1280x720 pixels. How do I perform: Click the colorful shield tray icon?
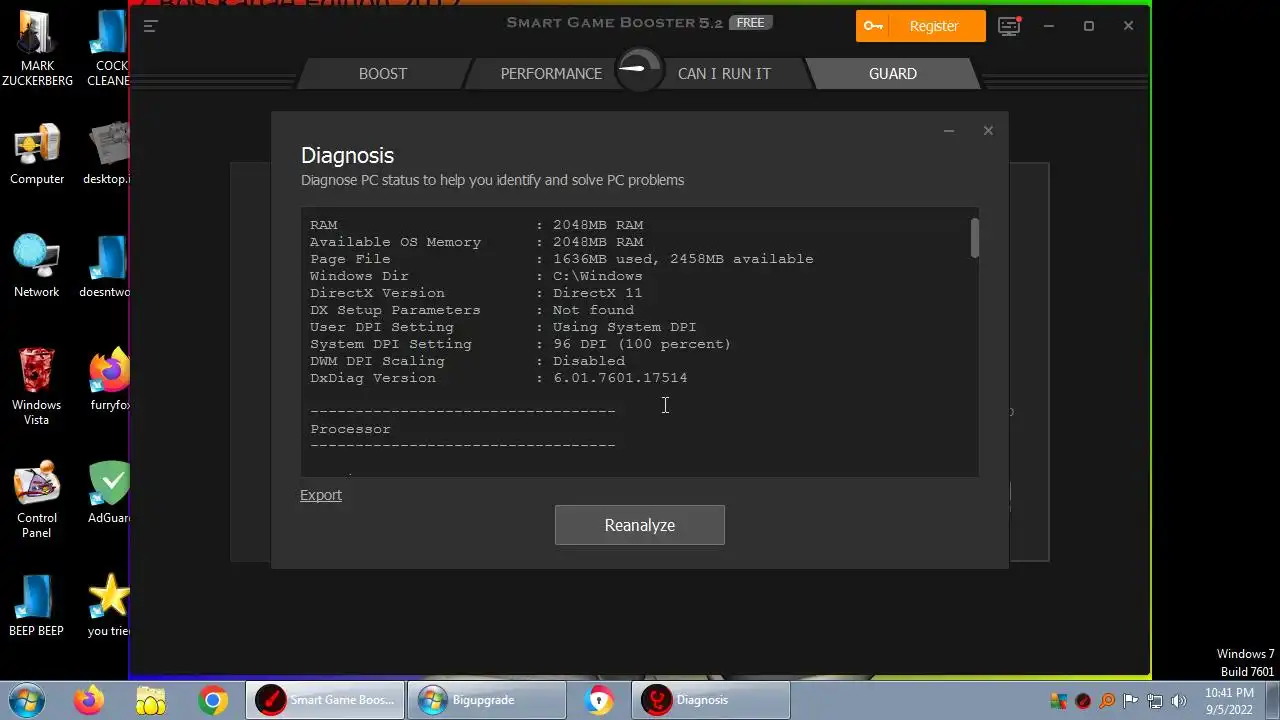1059,701
